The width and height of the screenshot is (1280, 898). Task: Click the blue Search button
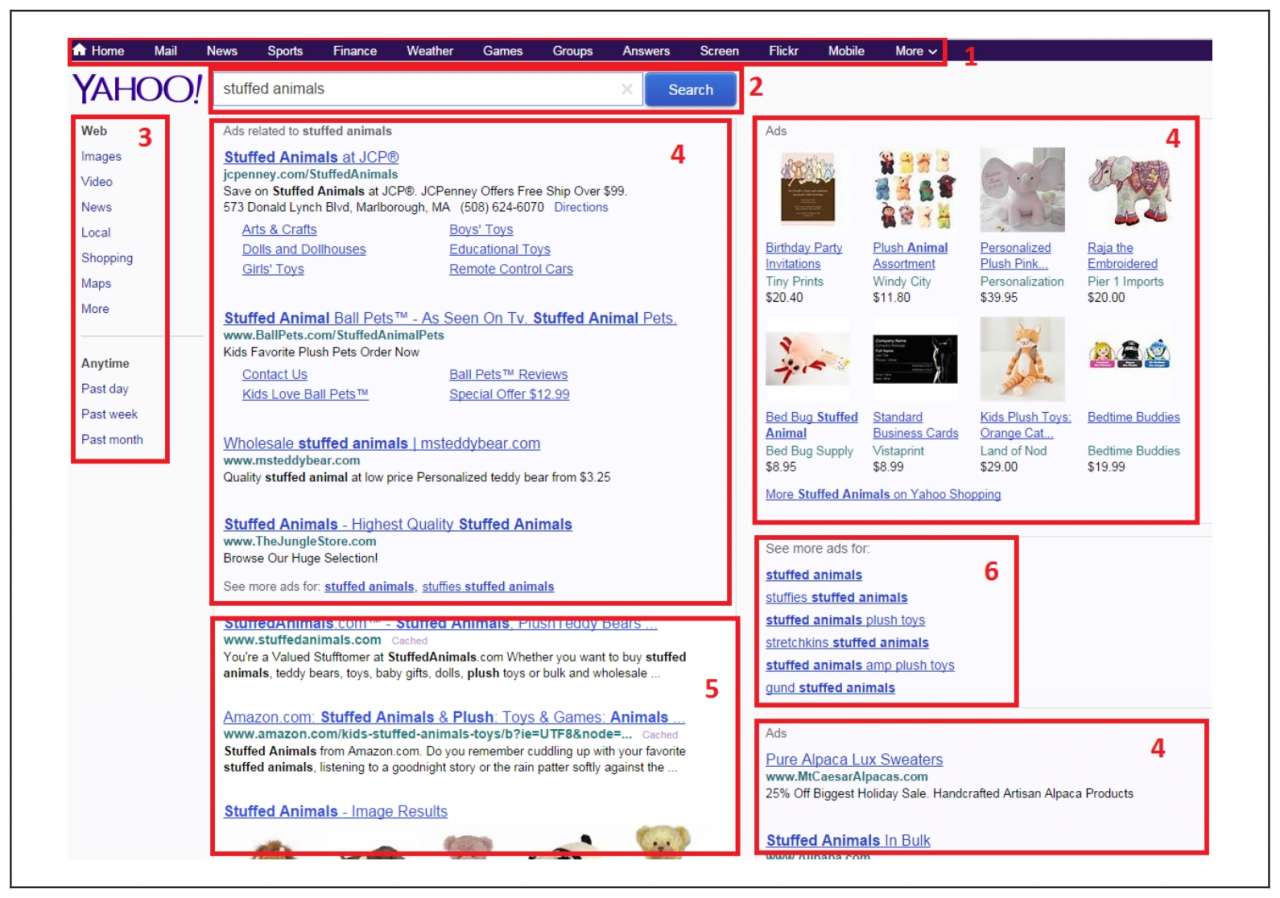[691, 89]
